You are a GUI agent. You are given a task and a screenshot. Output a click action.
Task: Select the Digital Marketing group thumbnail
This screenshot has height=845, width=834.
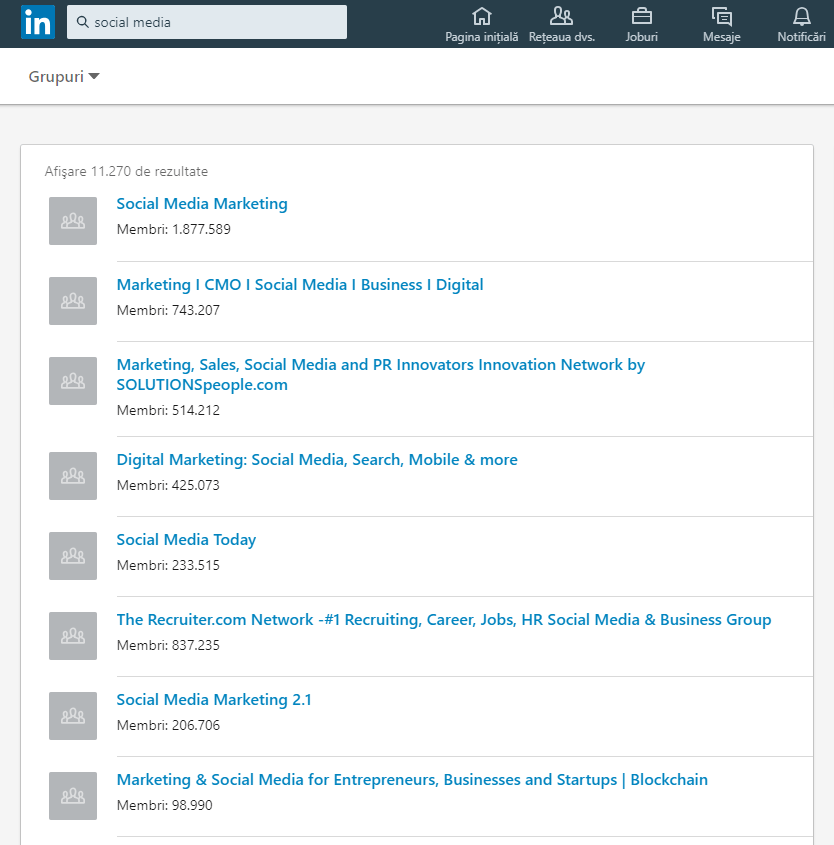[x=72, y=475]
